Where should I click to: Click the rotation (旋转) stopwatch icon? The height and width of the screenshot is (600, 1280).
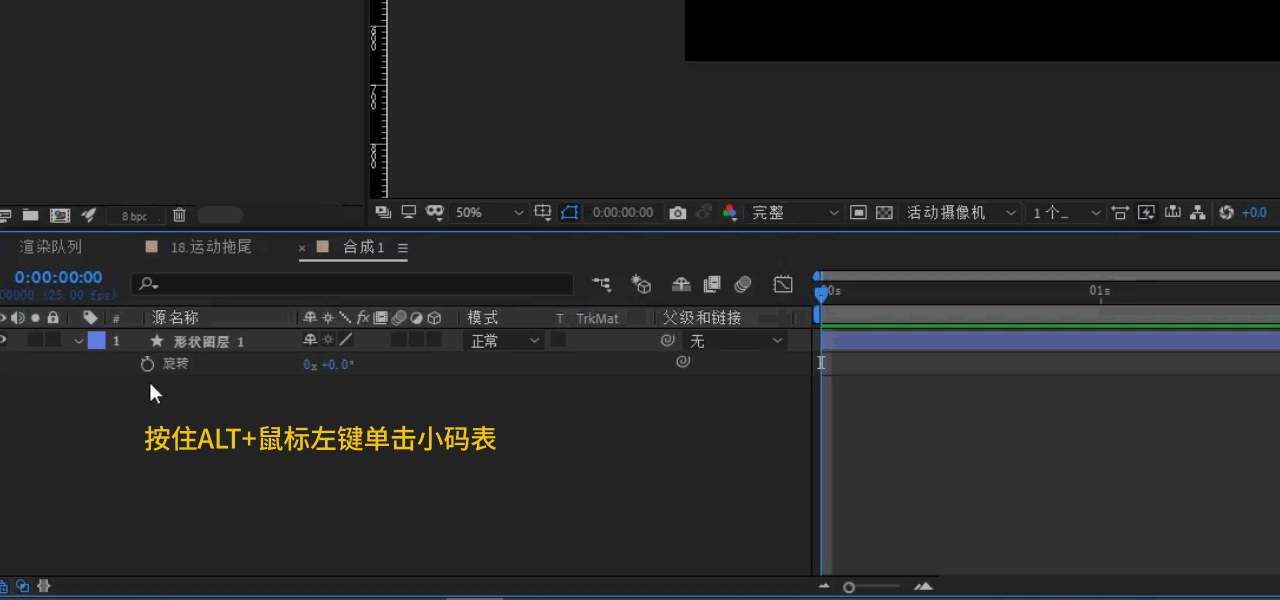tap(147, 364)
